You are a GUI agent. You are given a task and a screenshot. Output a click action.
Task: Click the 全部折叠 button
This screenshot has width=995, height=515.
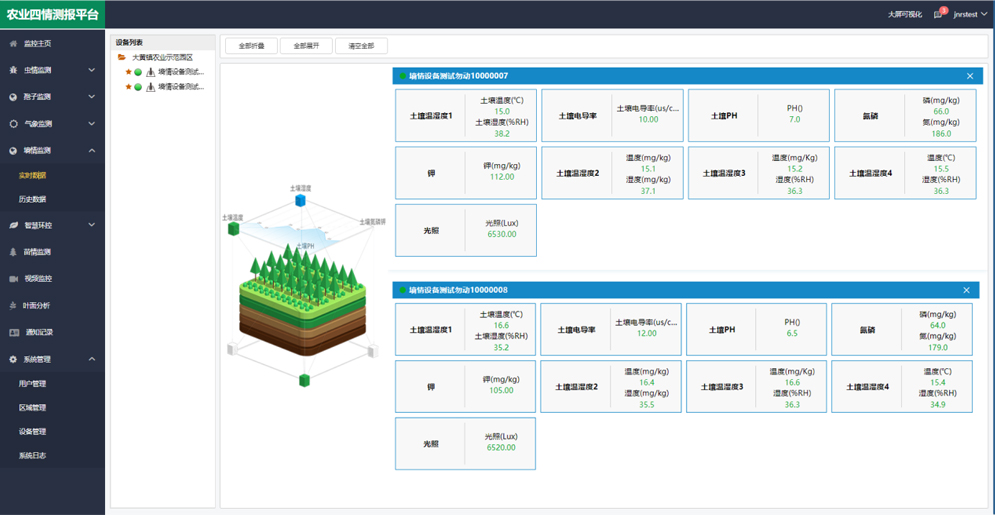[251, 46]
